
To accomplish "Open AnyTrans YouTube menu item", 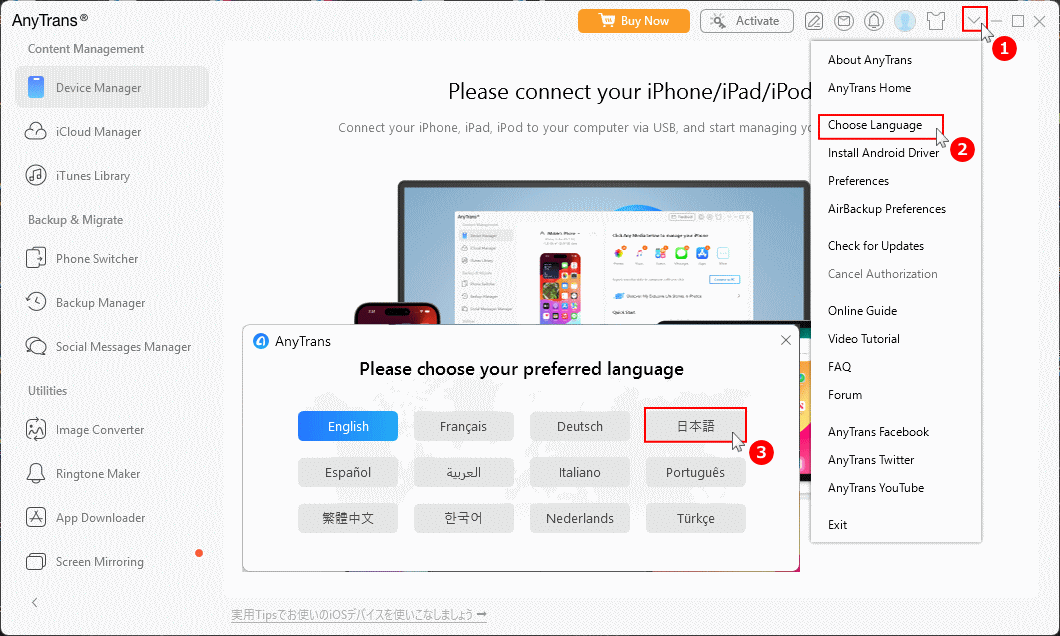I will point(875,488).
